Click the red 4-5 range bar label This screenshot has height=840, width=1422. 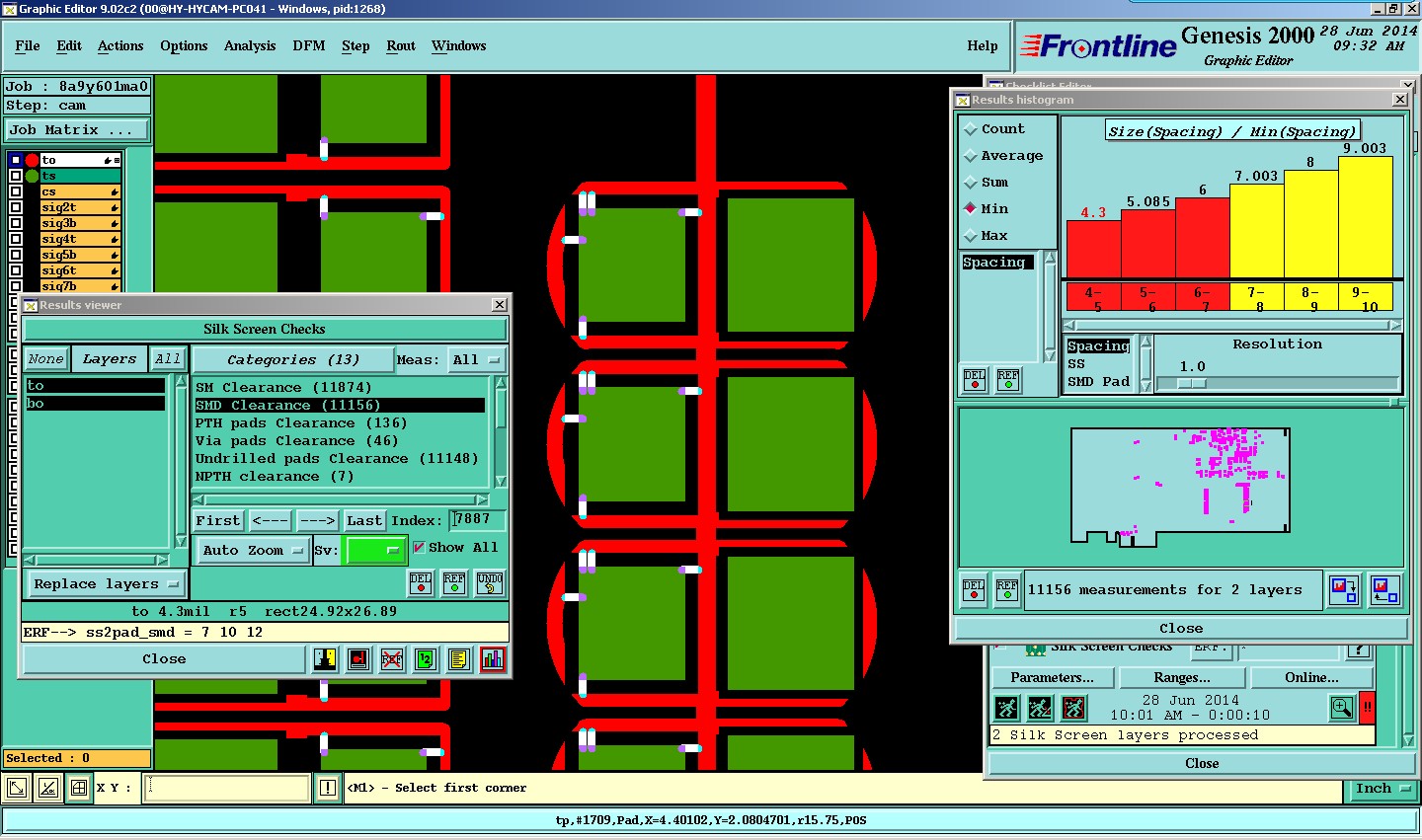1093,297
